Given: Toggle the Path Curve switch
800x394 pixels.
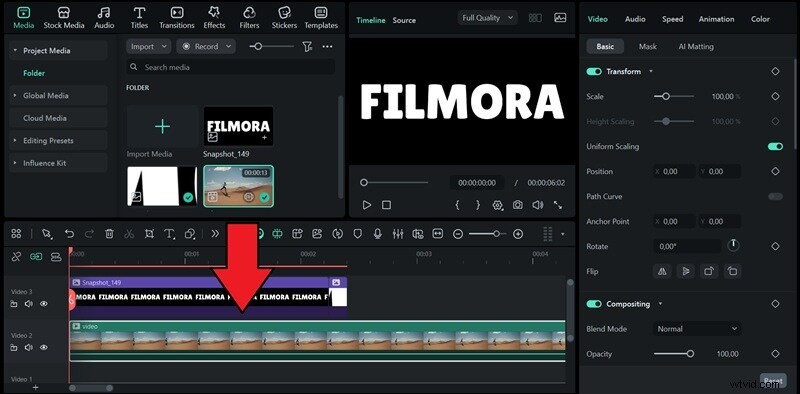Looking at the screenshot, I should pyautogui.click(x=776, y=196).
